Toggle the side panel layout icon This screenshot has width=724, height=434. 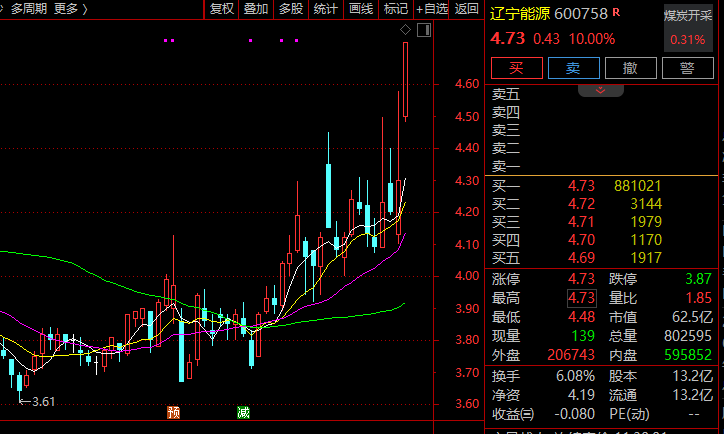coord(423,32)
